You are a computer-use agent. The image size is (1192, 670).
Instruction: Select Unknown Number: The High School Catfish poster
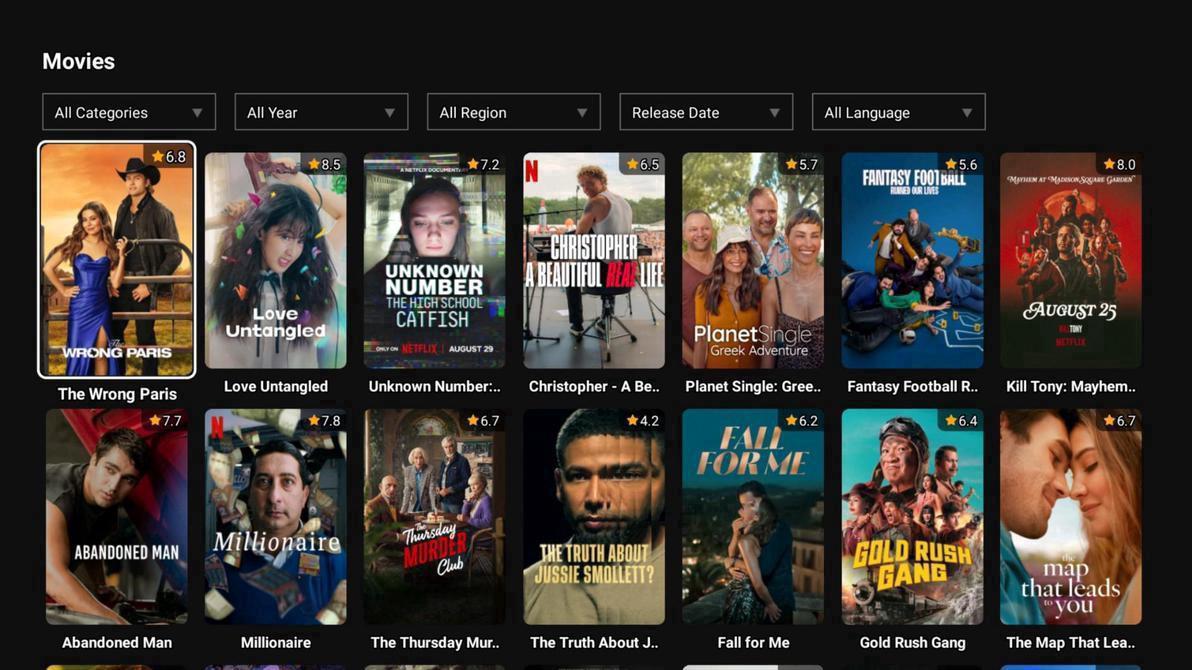pos(435,260)
